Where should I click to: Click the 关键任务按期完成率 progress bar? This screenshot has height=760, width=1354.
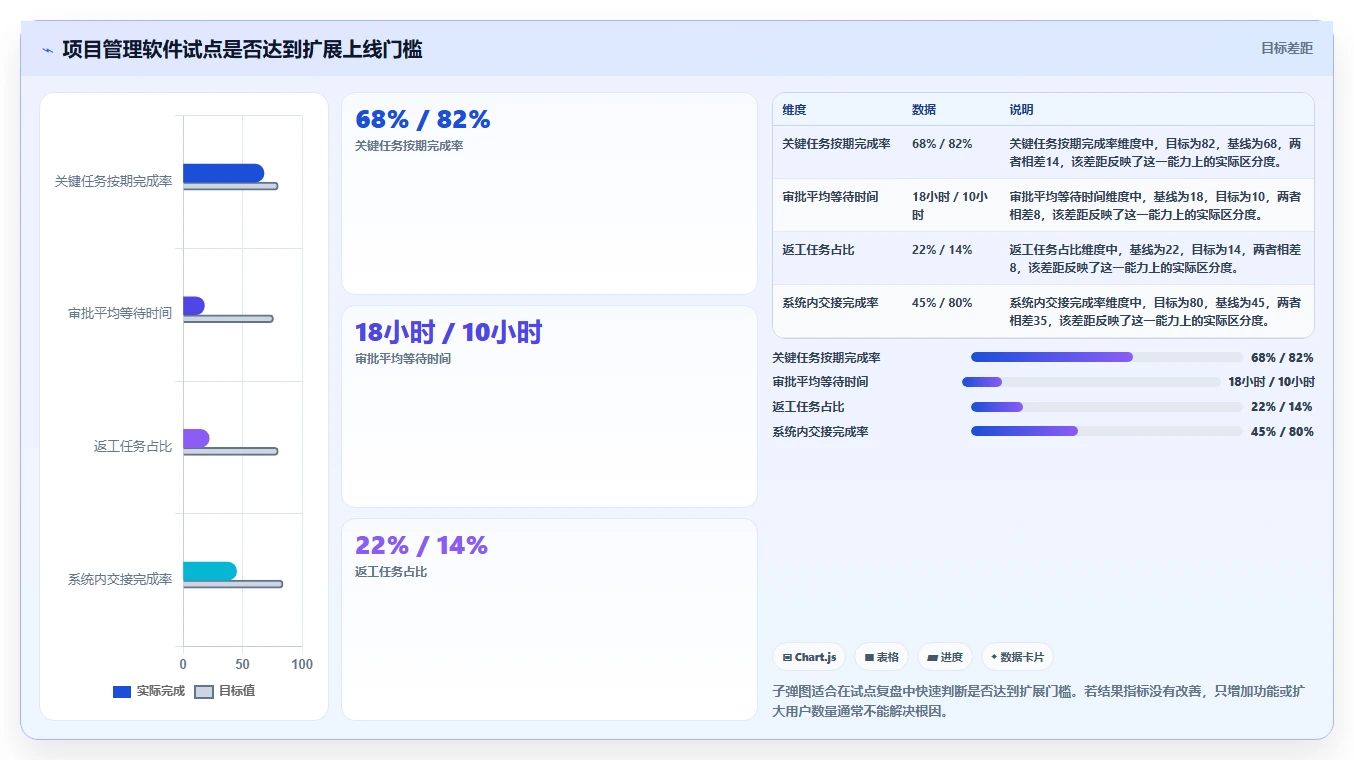point(1106,357)
